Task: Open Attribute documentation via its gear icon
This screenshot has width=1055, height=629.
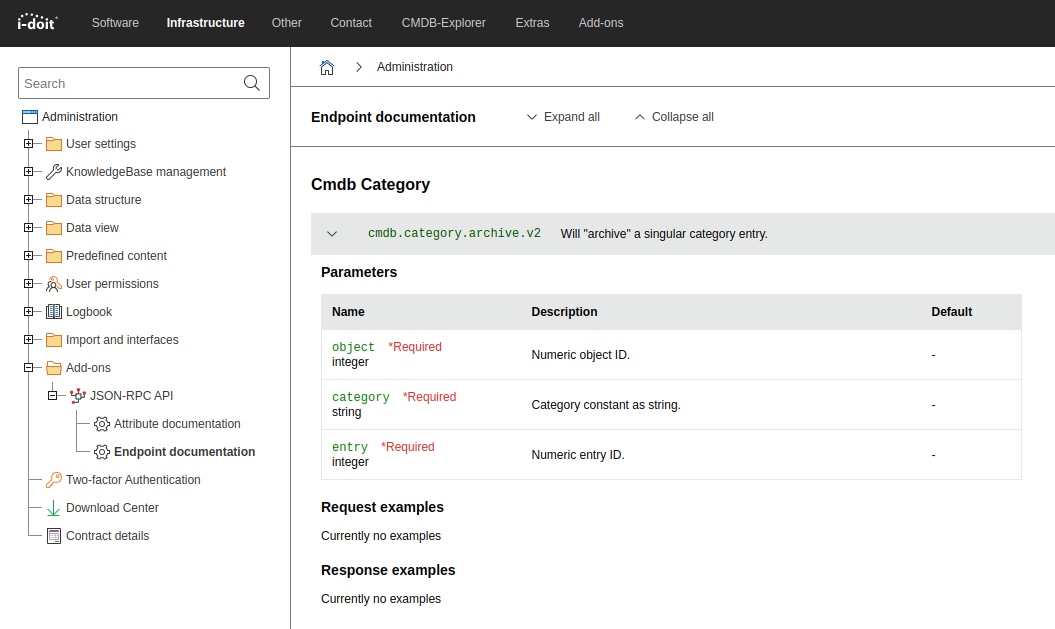Action: (101, 423)
